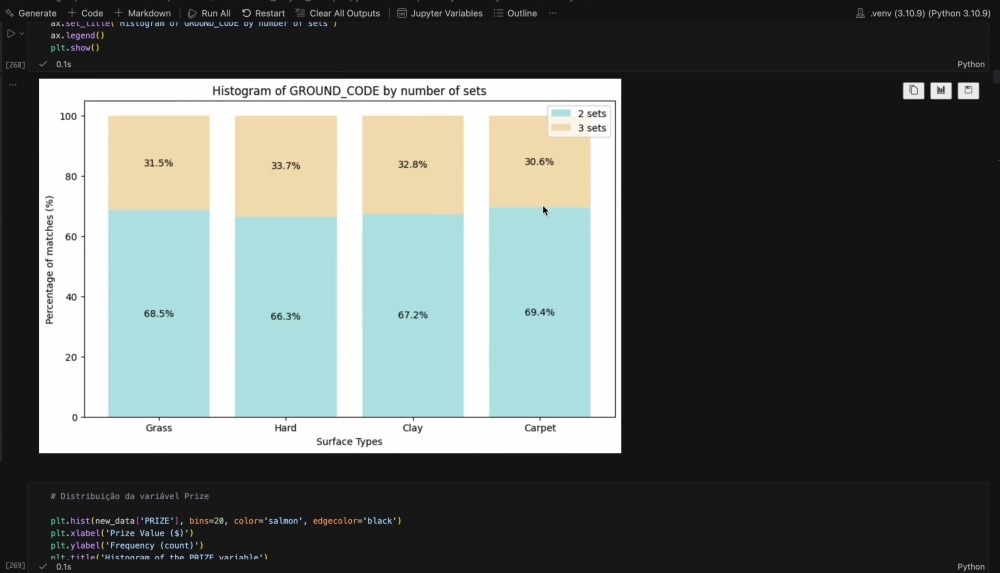Click the Carpet x-axis label
1000x573 pixels.
(x=540, y=428)
